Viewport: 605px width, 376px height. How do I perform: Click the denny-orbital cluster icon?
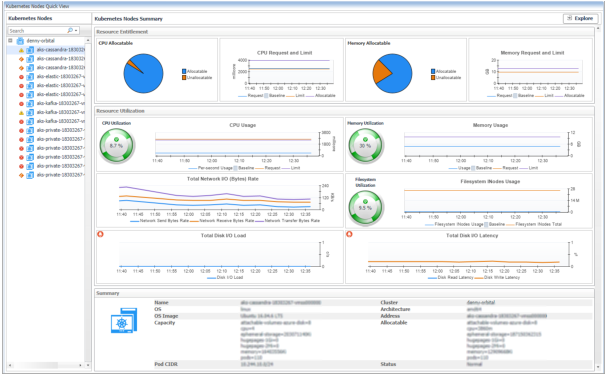click(20, 41)
